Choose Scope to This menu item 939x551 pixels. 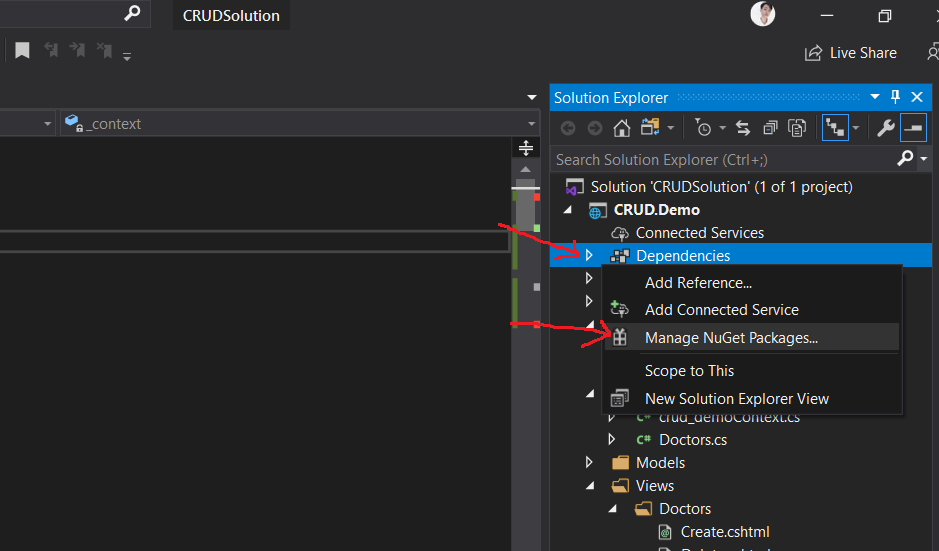click(x=751, y=371)
